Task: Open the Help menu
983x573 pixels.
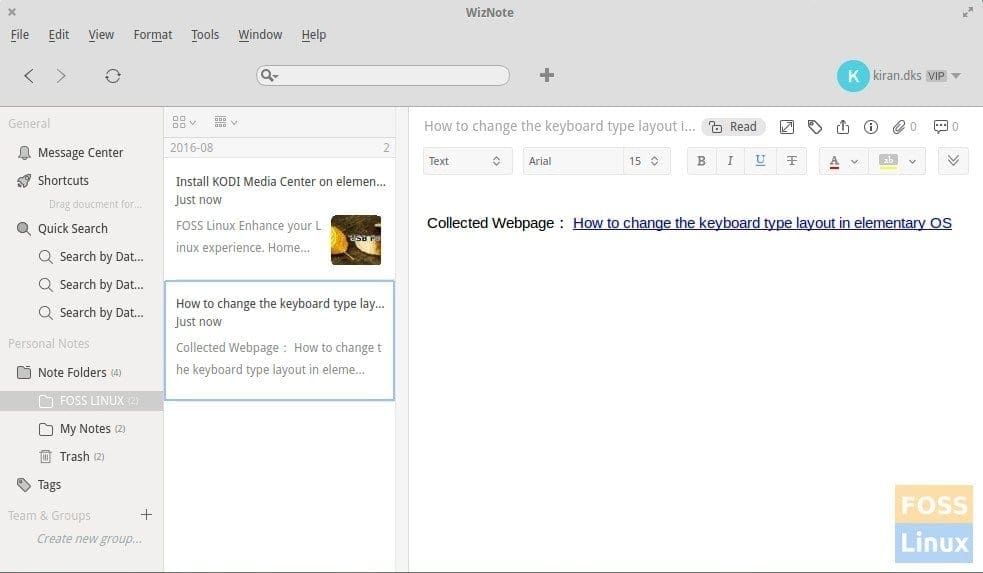Action: [x=313, y=35]
